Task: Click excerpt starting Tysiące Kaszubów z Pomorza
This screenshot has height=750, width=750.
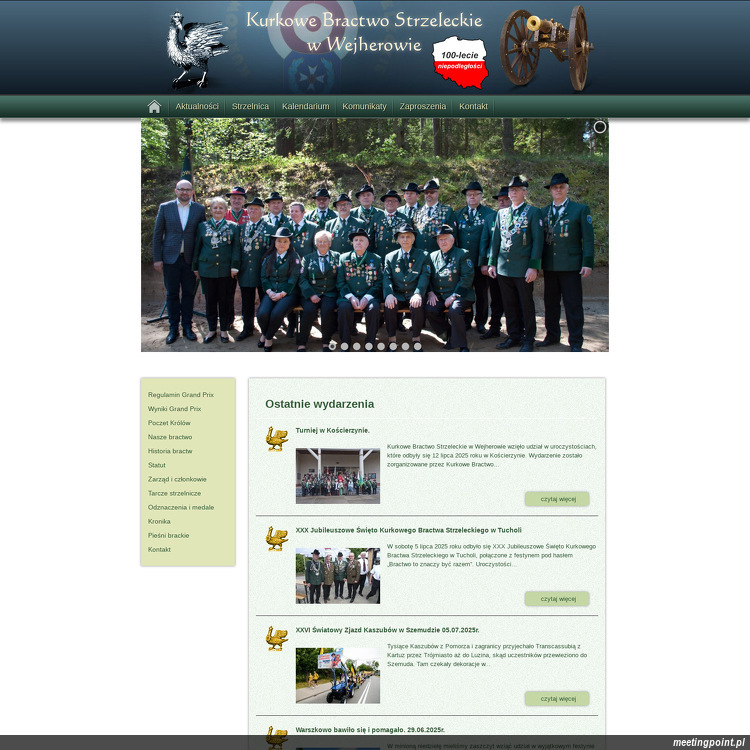Action: tap(487, 655)
